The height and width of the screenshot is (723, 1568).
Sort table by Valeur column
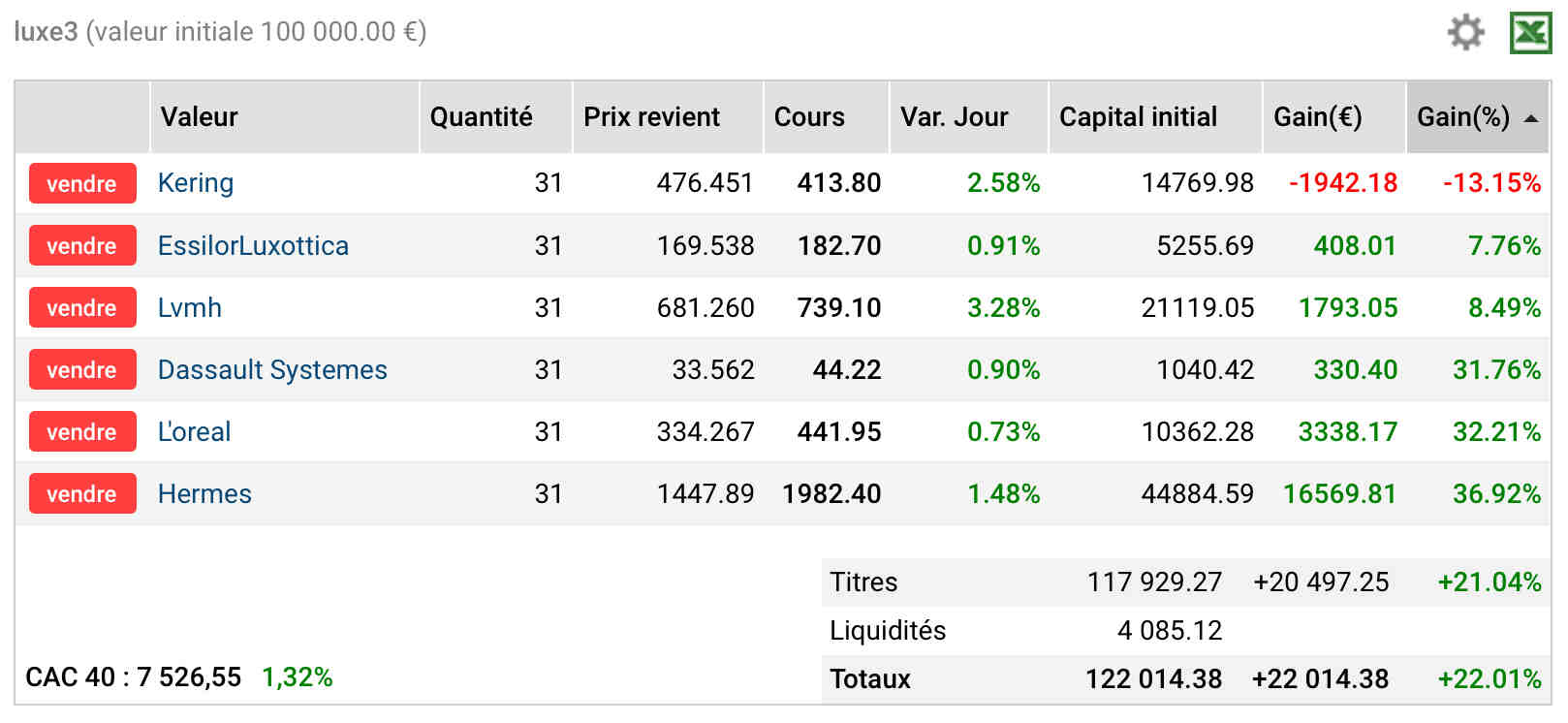[285, 117]
